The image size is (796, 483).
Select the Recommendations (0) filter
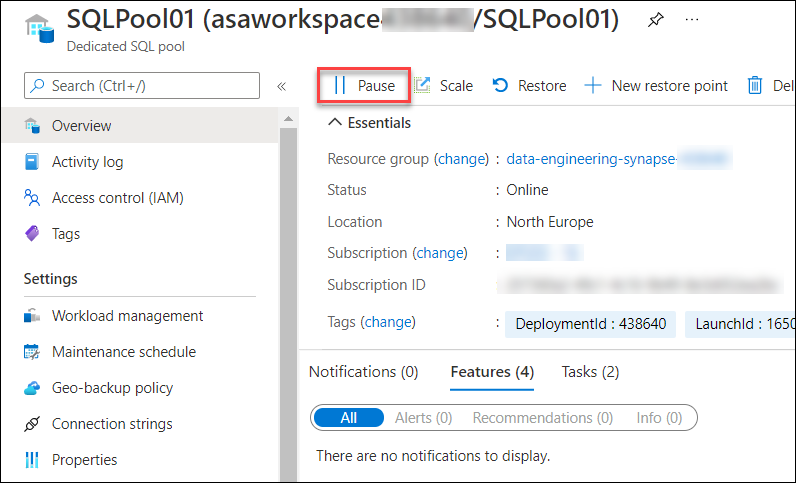click(x=543, y=417)
